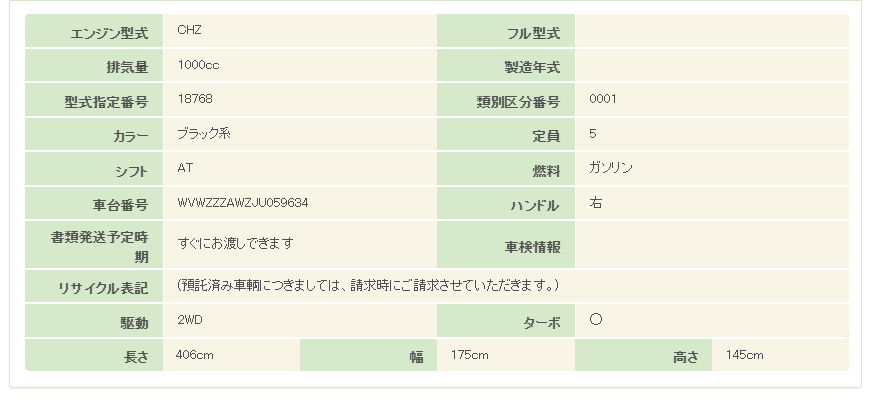Click the 145cm height value

(745, 355)
